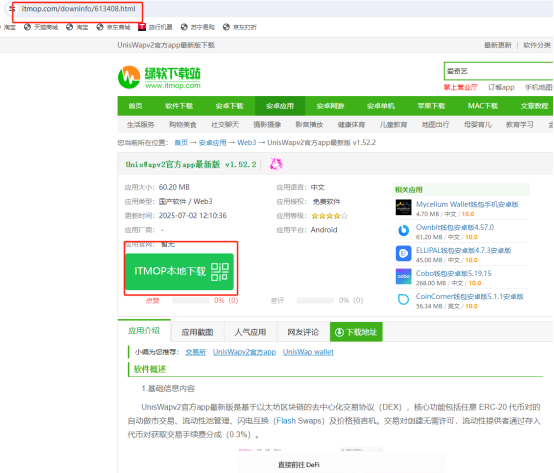Select the 地图出行 subcategory

pyautogui.click(x=436, y=125)
